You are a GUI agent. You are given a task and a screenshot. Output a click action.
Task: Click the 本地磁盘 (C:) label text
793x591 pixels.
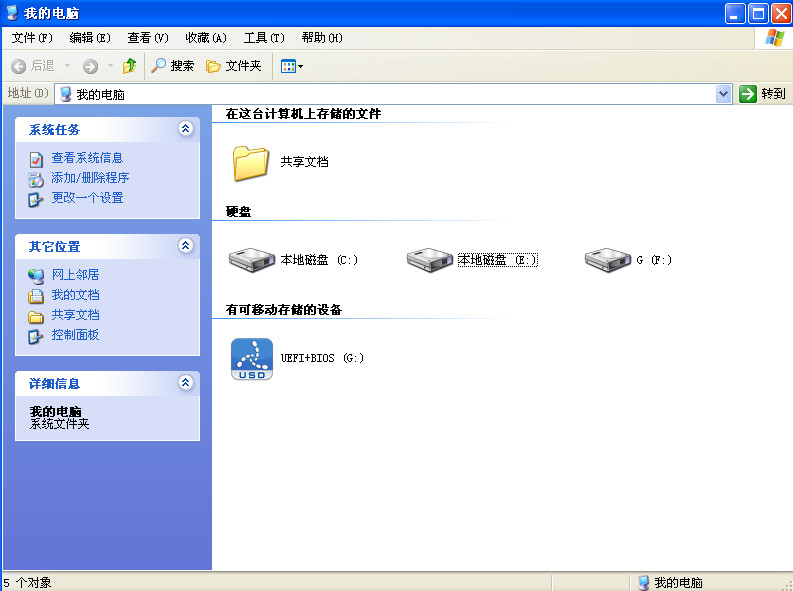(x=319, y=260)
